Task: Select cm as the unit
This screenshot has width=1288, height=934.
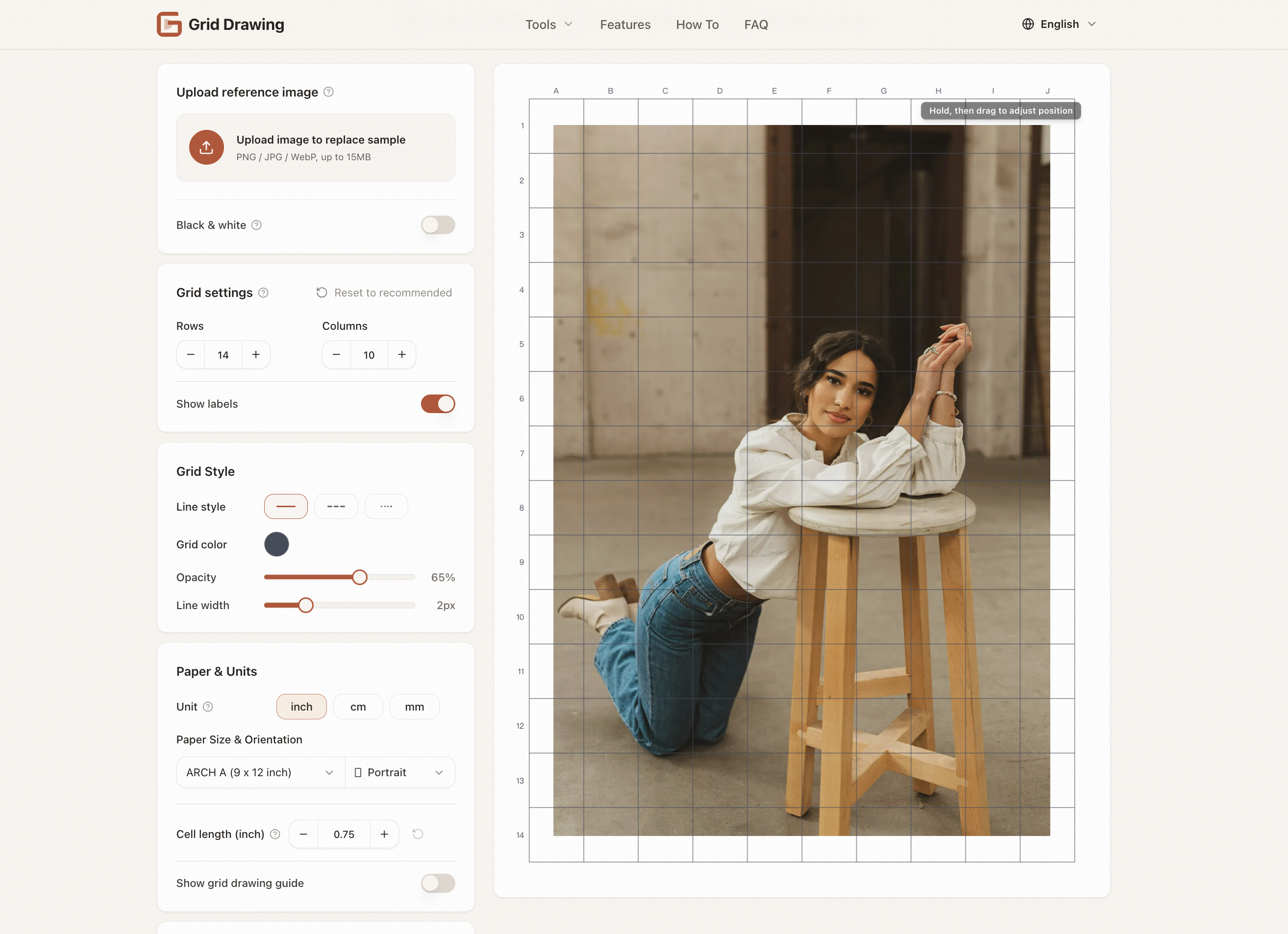Action: click(358, 706)
